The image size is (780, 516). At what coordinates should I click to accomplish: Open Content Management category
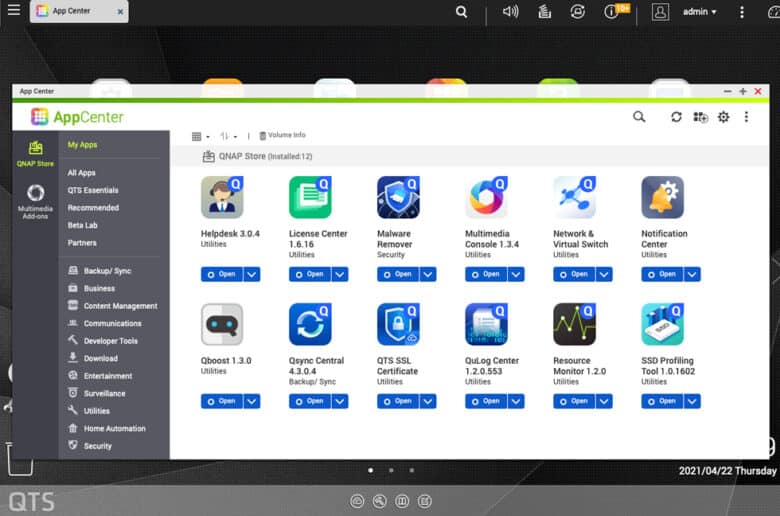tap(113, 306)
